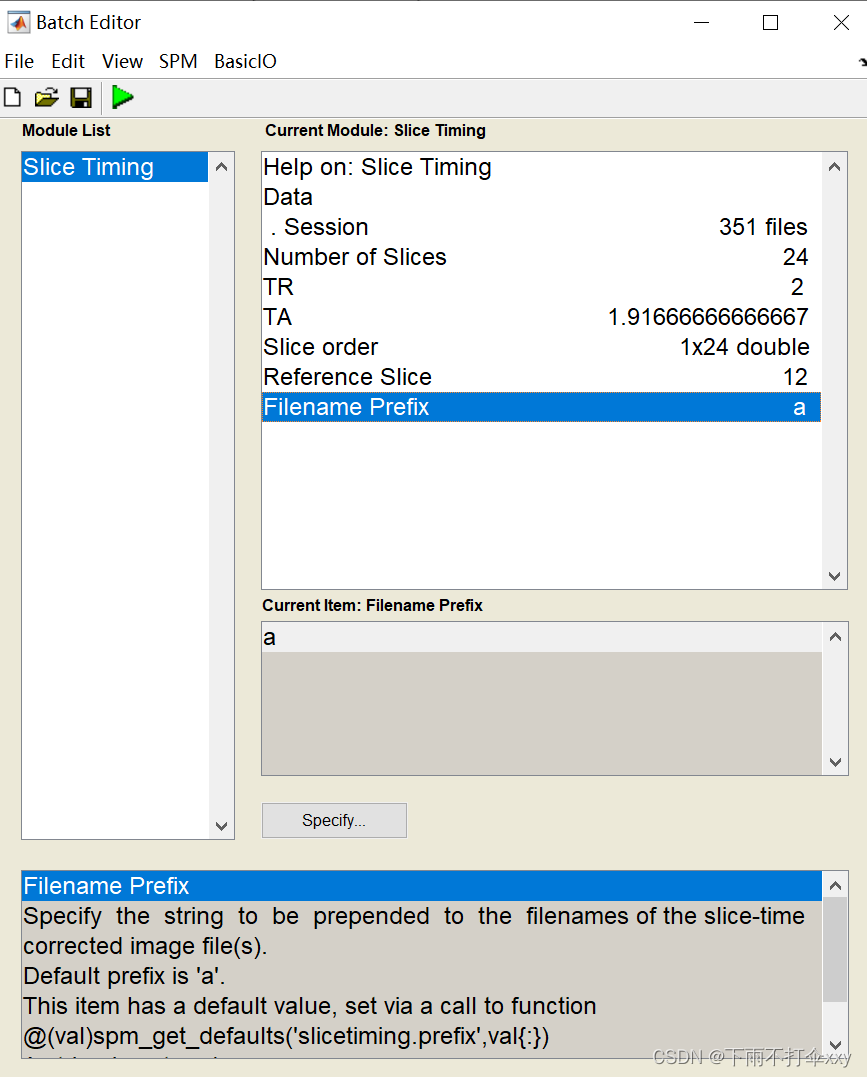Click the MATLAB icon in title bar
This screenshot has width=867, height=1077.
coord(19,23)
